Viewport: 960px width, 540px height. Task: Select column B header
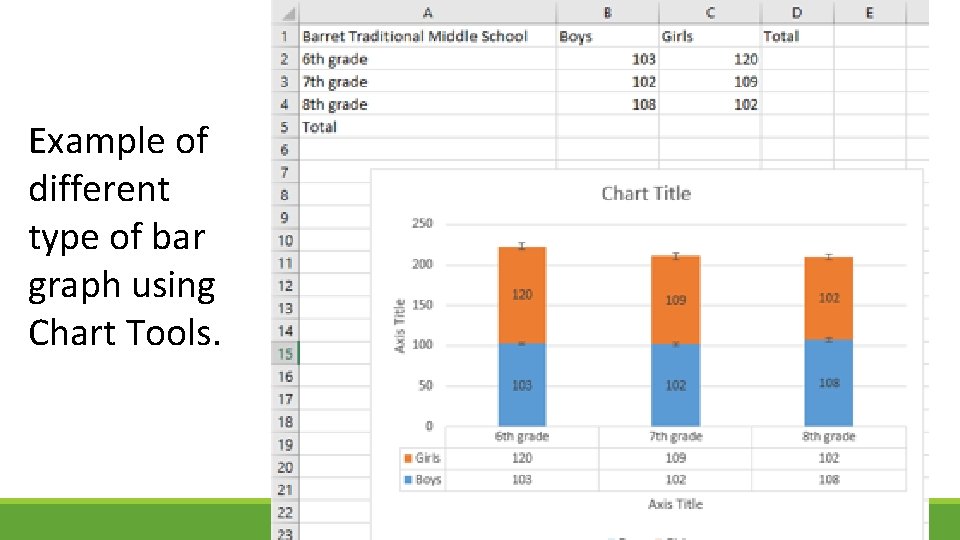pyautogui.click(x=607, y=13)
